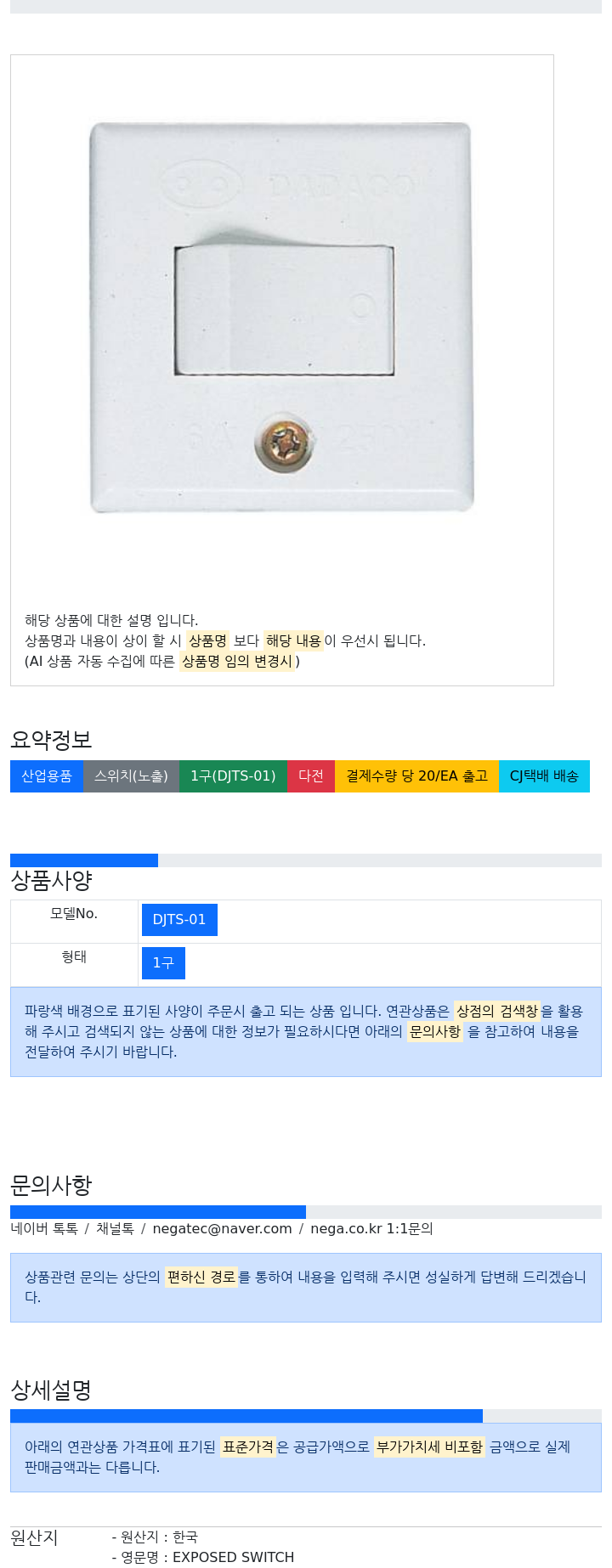Click the highlighted 문의사항 text in the notice

[x=435, y=1031]
